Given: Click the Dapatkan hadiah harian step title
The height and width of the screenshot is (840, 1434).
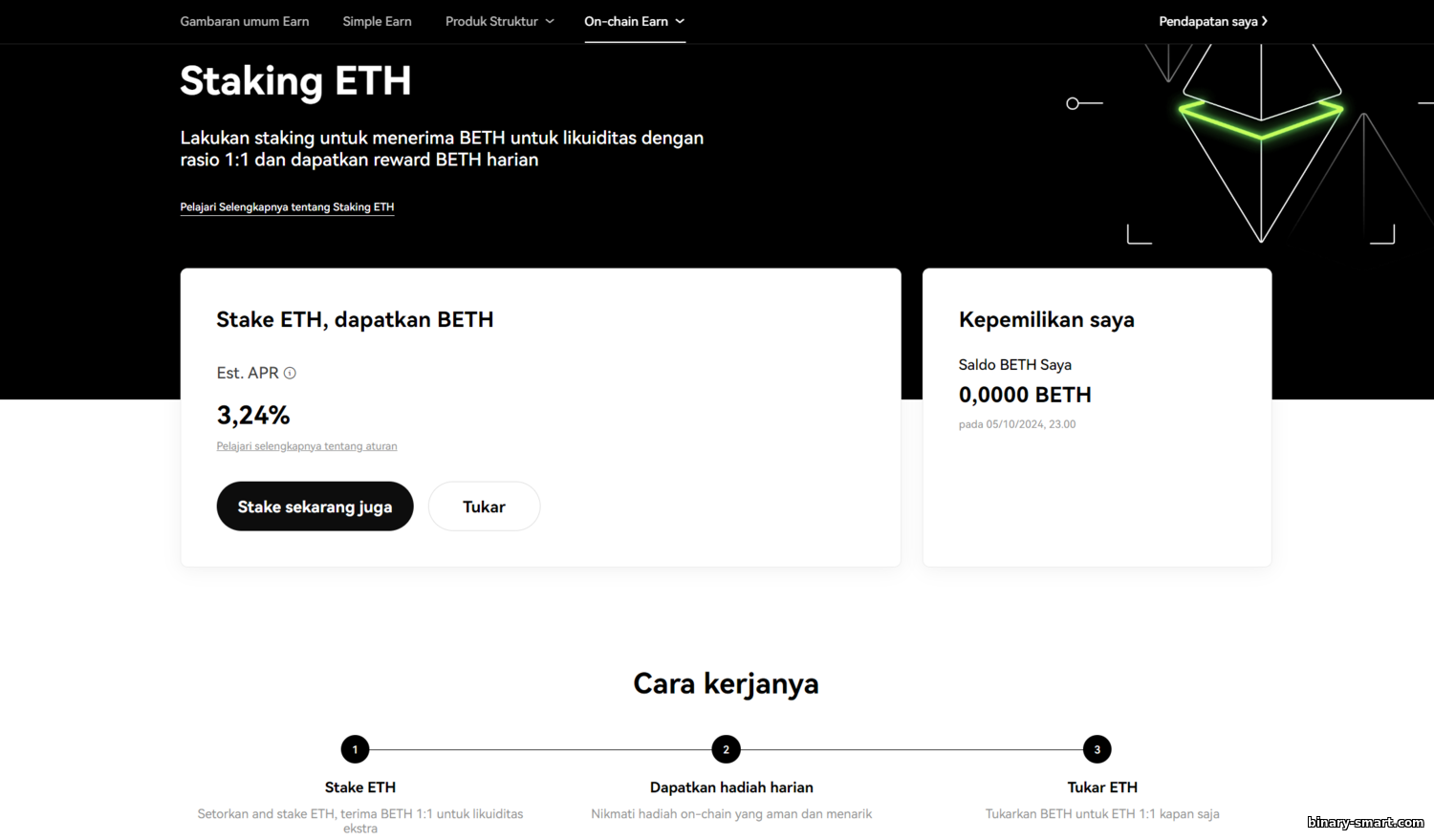Looking at the screenshot, I should [731, 787].
